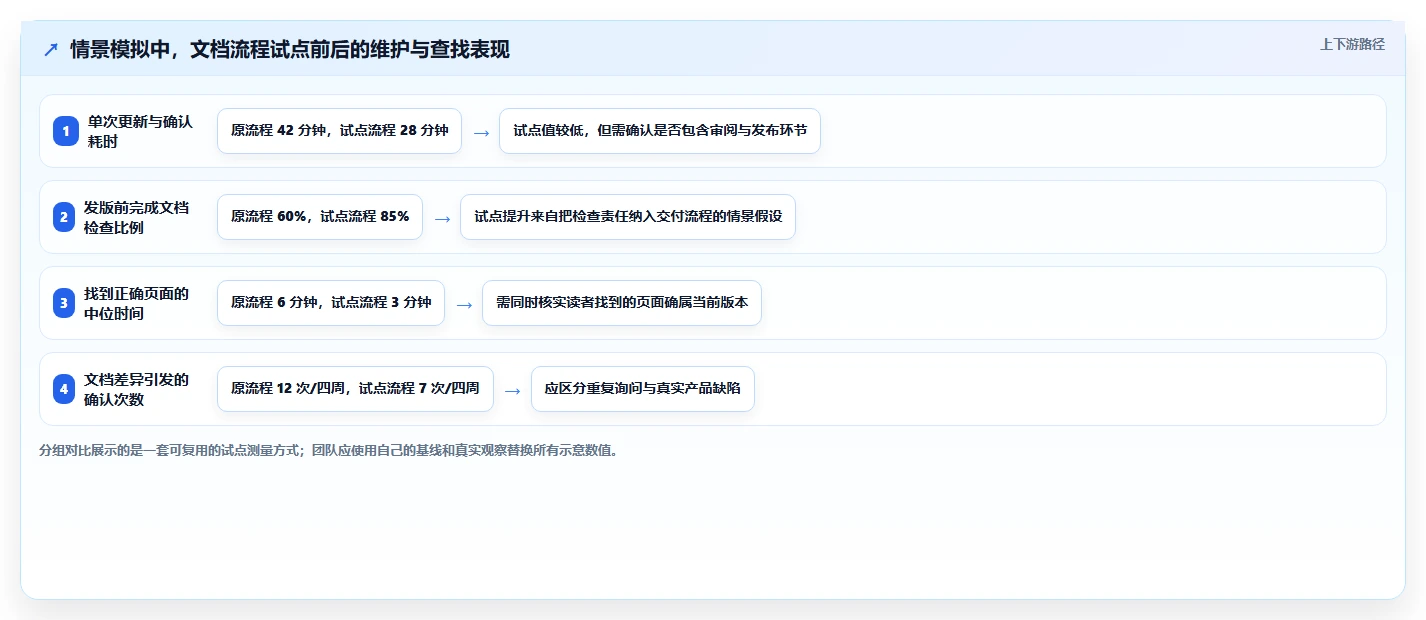
Task: Click the arrow after 原流程 42 分钟 box
Action: 481,132
